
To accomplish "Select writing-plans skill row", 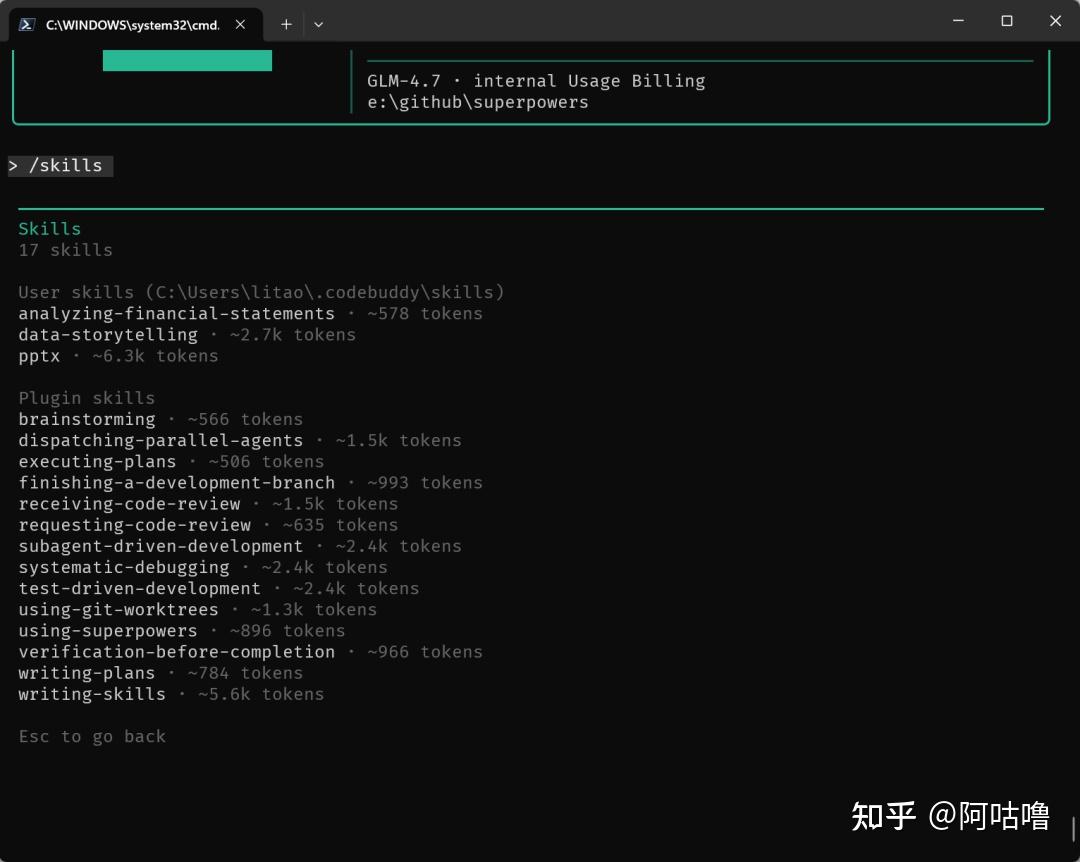I will tap(160, 673).
